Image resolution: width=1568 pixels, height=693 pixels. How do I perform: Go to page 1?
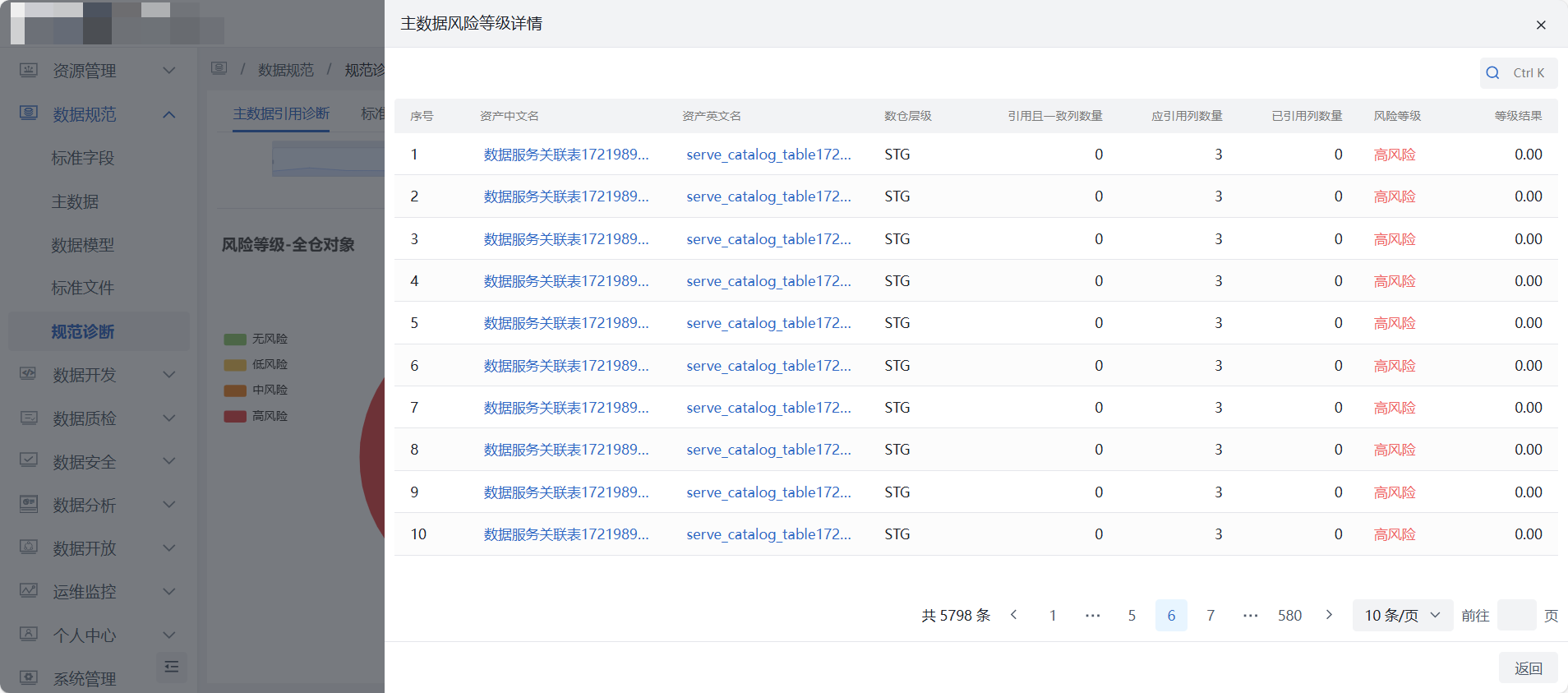coord(1053,616)
